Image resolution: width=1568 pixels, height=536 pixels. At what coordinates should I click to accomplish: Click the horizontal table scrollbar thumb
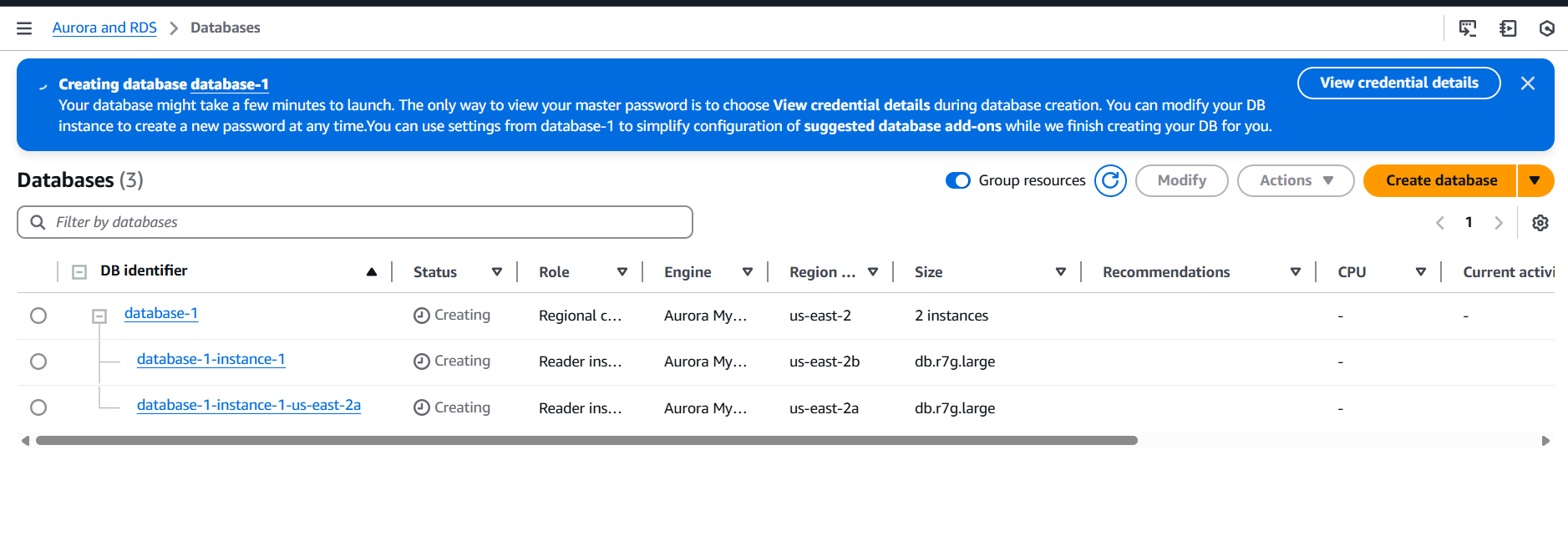pyautogui.click(x=586, y=440)
